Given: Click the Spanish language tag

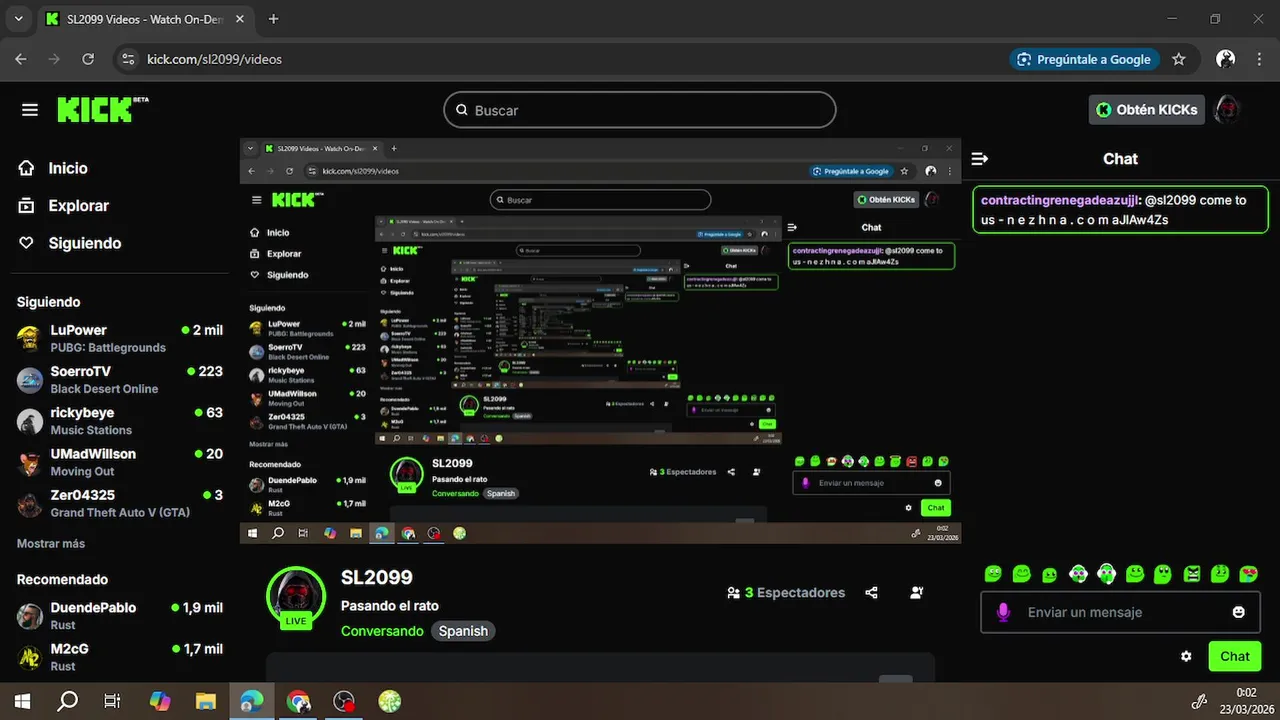Looking at the screenshot, I should coord(463,631).
